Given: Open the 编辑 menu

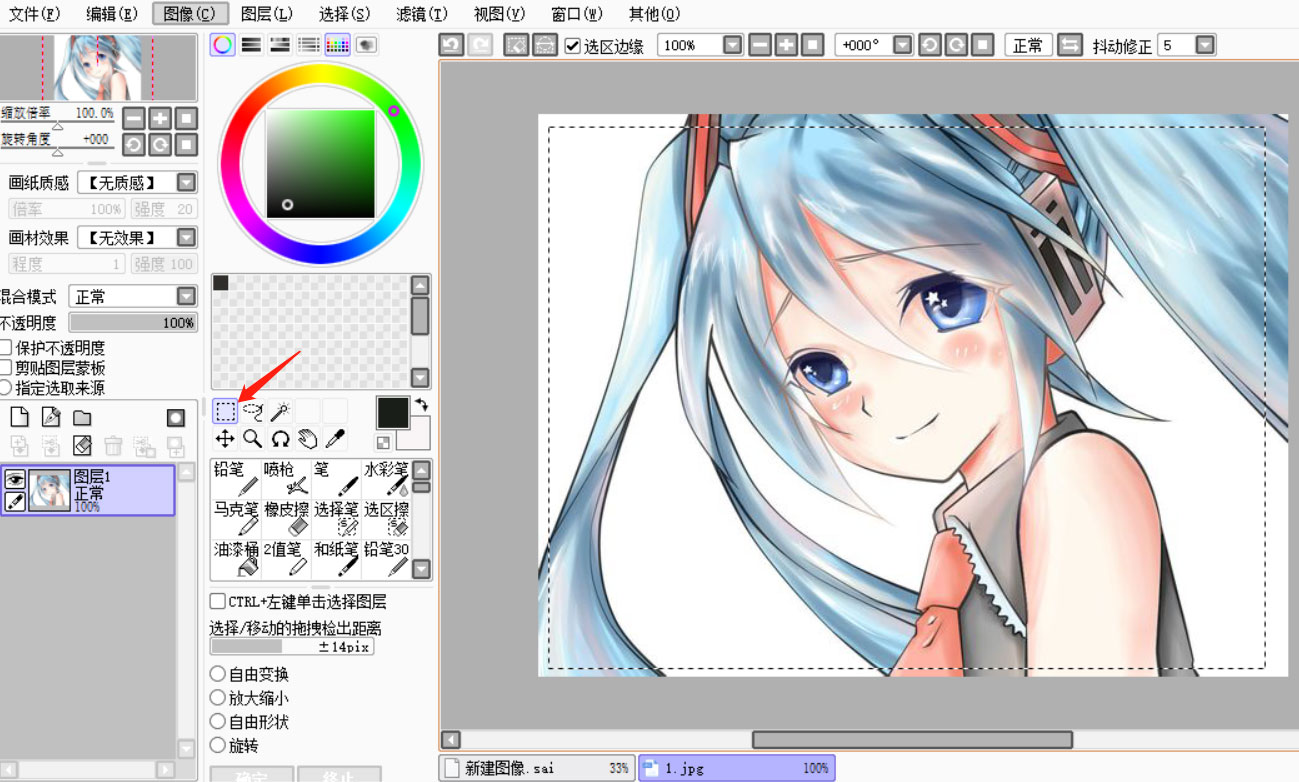Looking at the screenshot, I should pos(112,14).
